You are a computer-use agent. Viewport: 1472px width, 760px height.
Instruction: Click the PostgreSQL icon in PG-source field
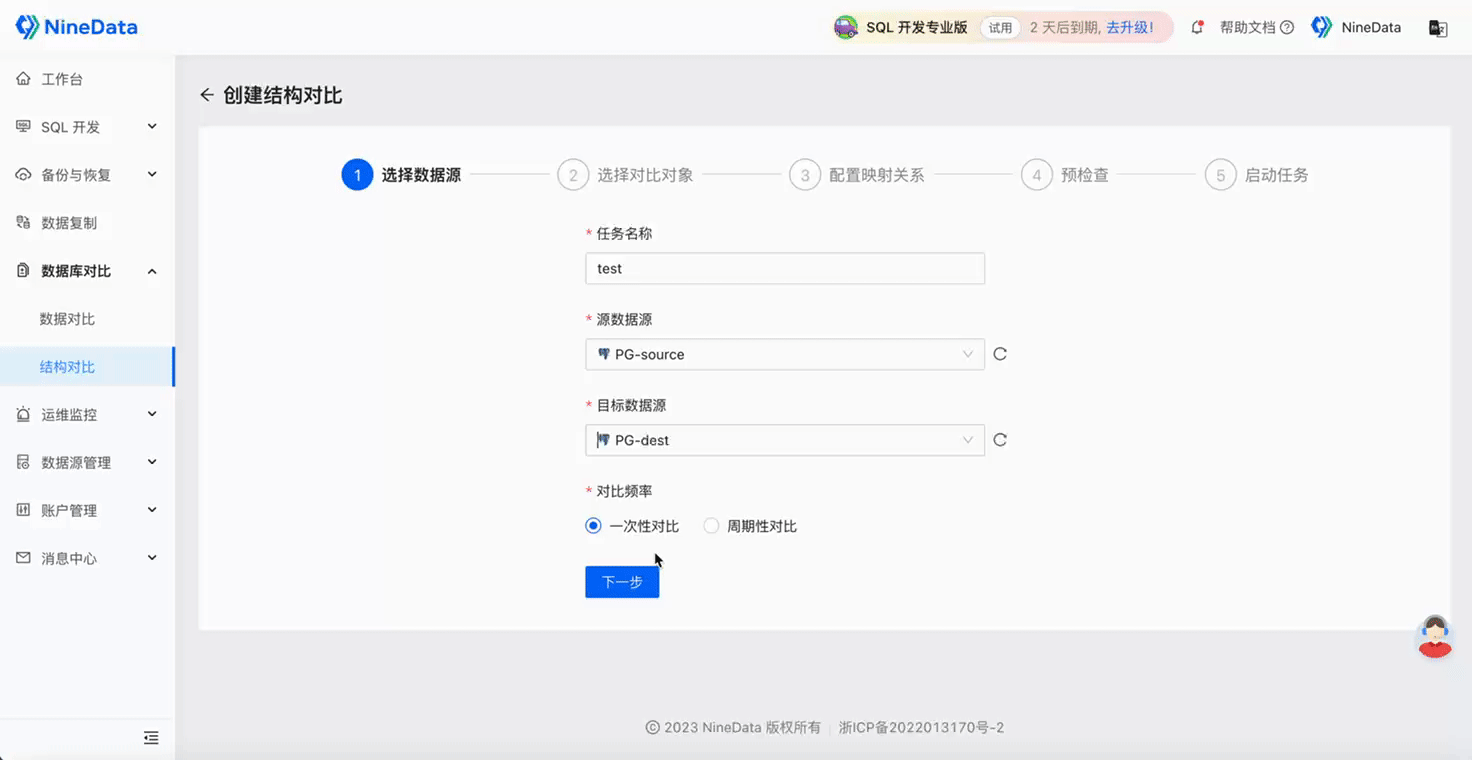(603, 354)
